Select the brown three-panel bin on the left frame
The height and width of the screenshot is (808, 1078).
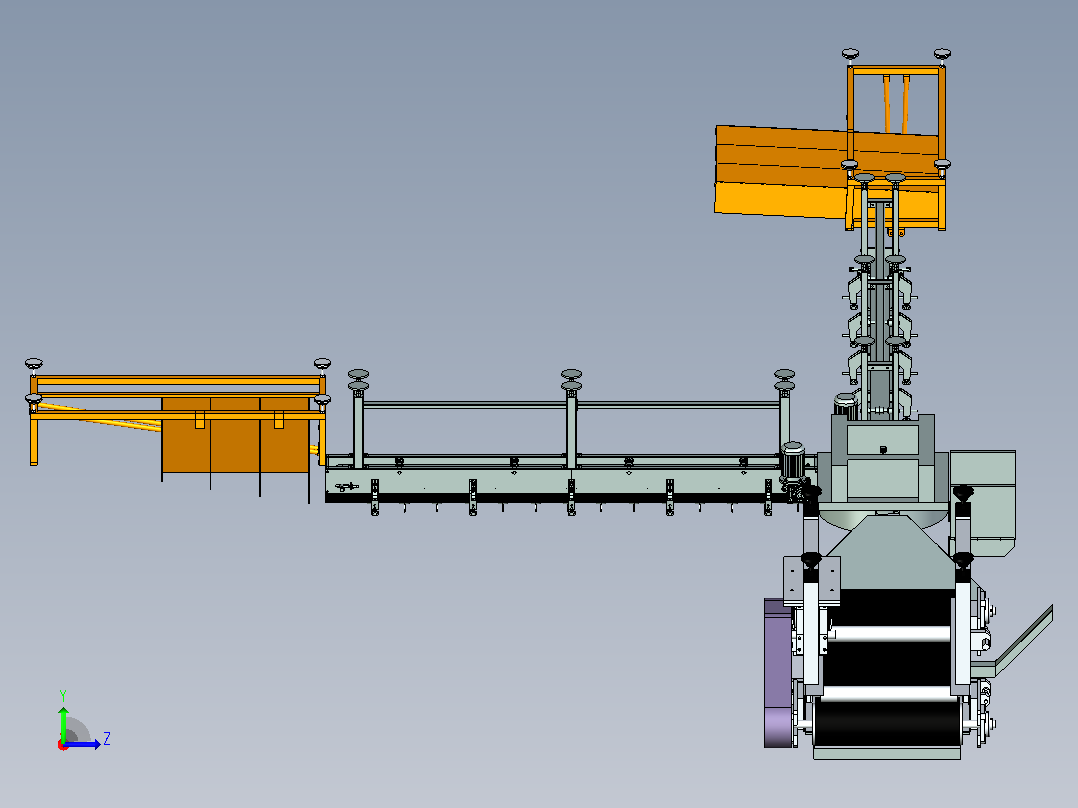(235, 435)
